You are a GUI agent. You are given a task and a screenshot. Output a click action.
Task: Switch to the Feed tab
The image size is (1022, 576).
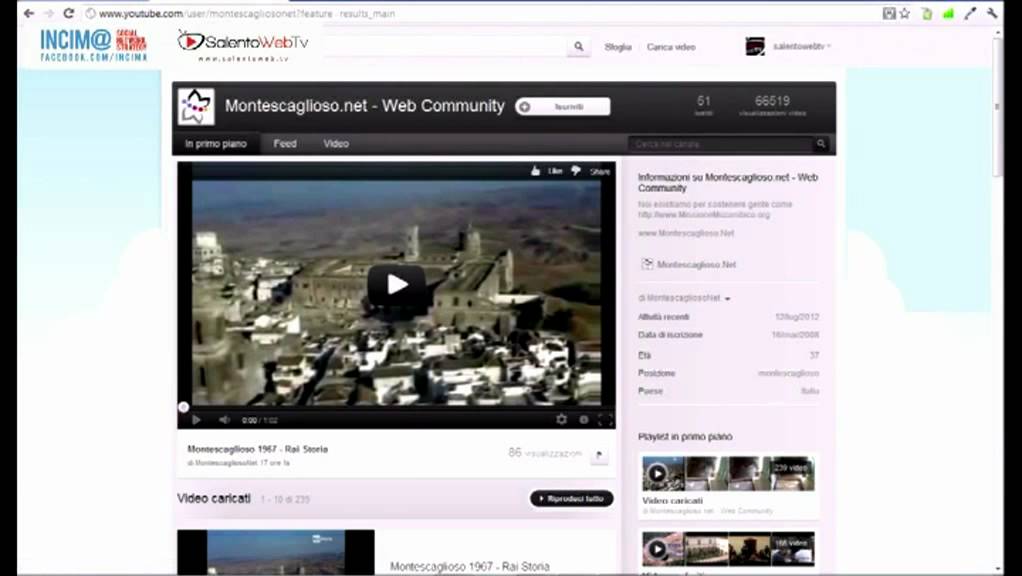285,144
